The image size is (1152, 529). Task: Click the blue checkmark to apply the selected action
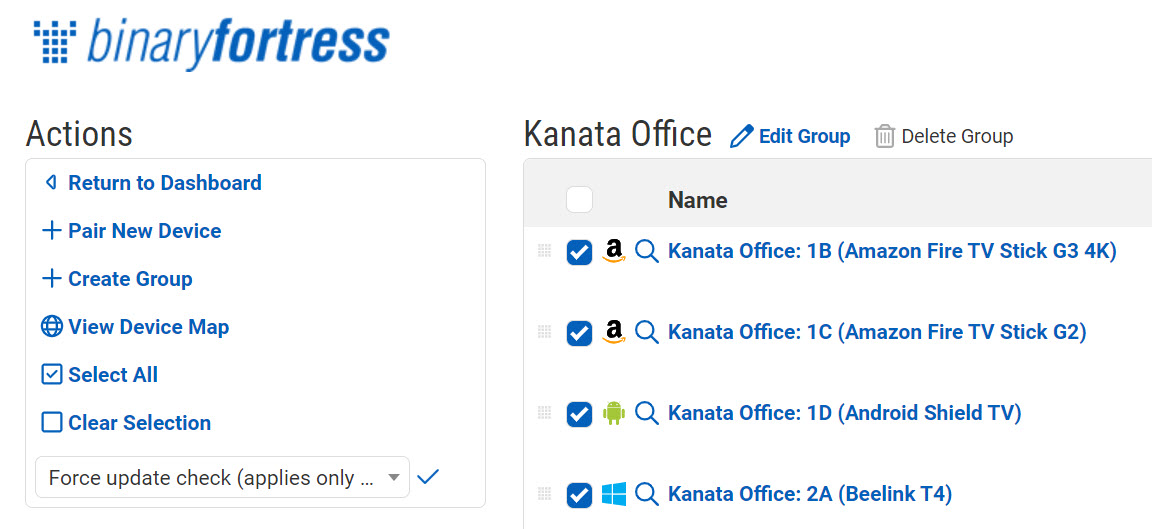(428, 477)
